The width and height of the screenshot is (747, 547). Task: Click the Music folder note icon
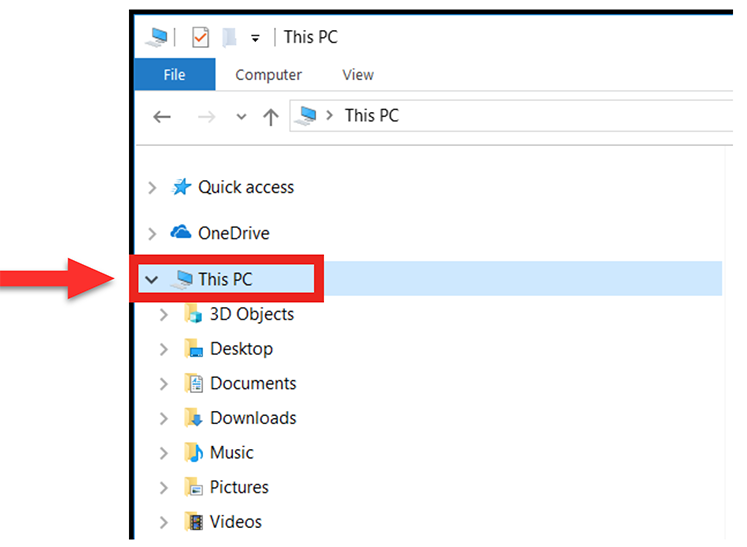[193, 453]
